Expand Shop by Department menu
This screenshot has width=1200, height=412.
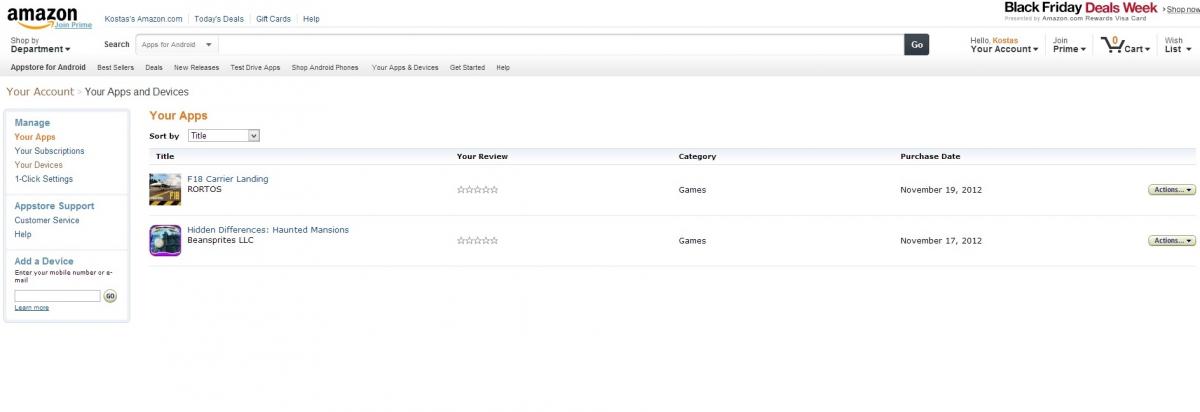coord(40,45)
